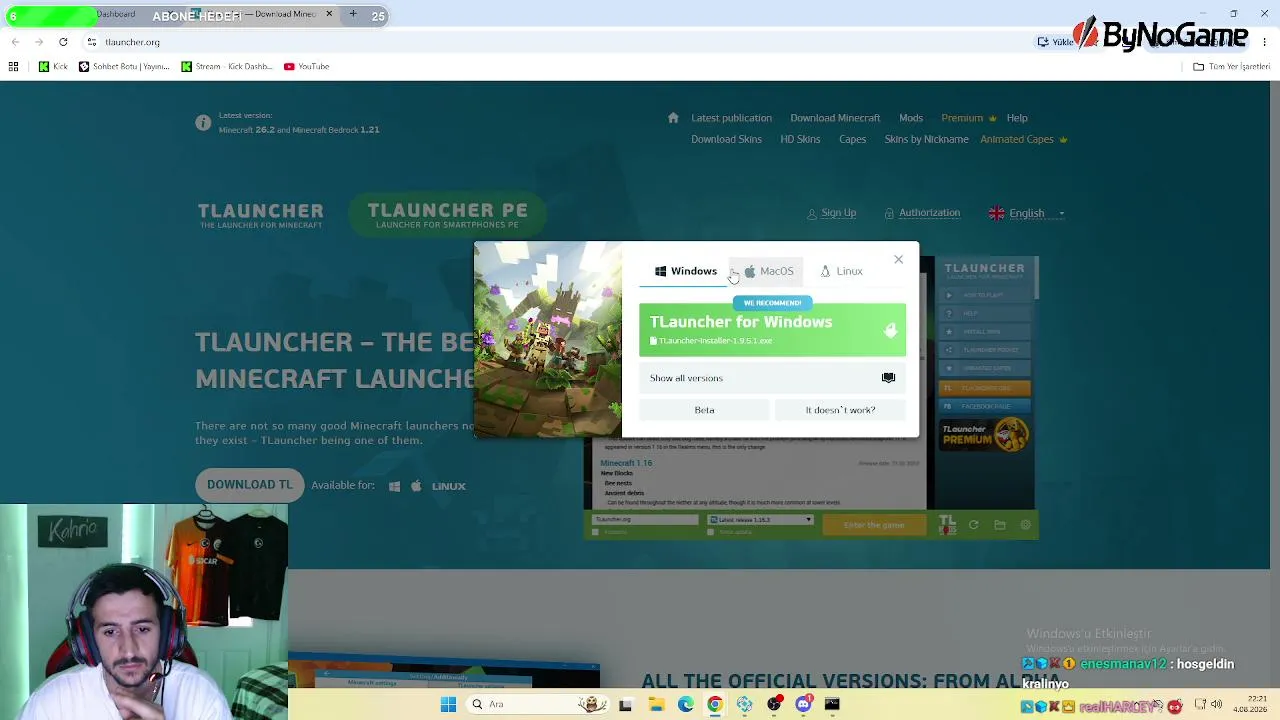Select the Windows tab in download popup
Screen dimensions: 1280x720
coord(686,271)
